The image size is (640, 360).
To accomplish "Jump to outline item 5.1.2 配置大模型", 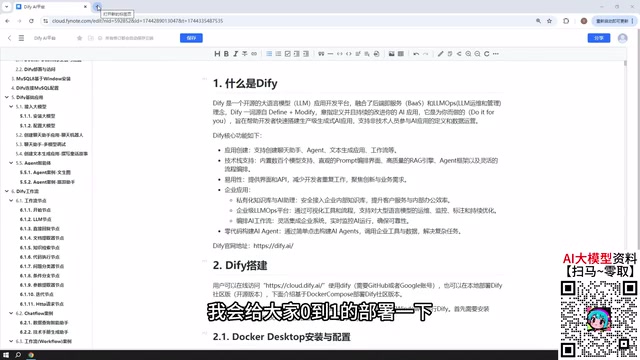I will coord(37,126).
